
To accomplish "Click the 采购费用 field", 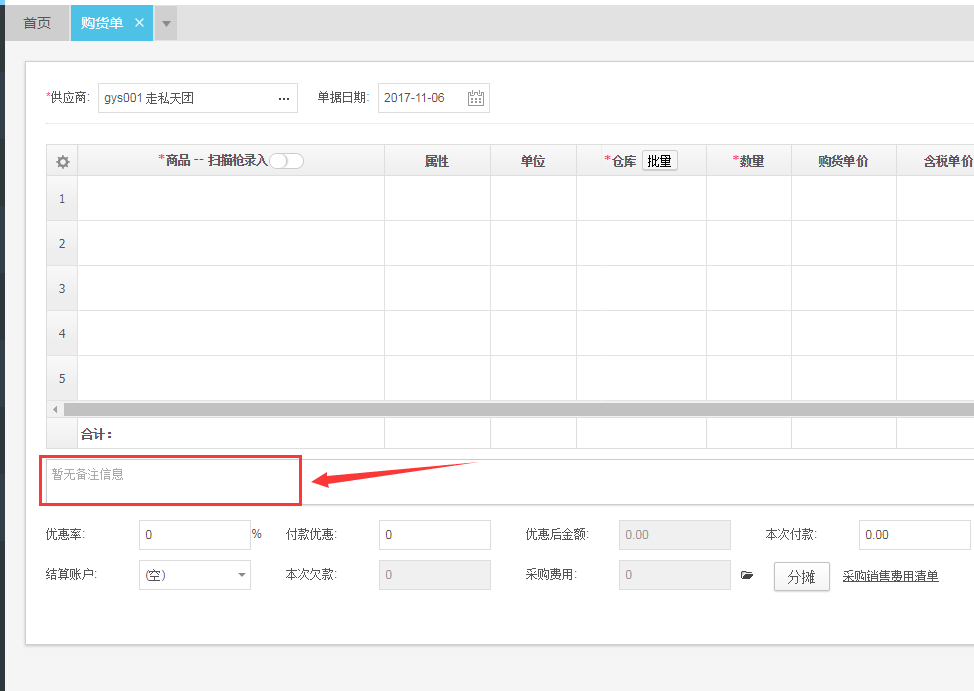I will [x=675, y=575].
